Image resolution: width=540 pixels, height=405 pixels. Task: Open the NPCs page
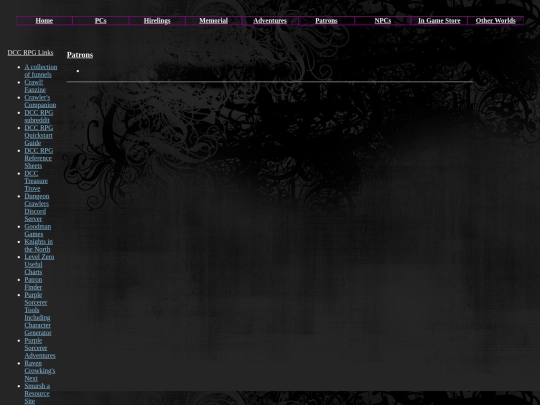click(x=383, y=21)
